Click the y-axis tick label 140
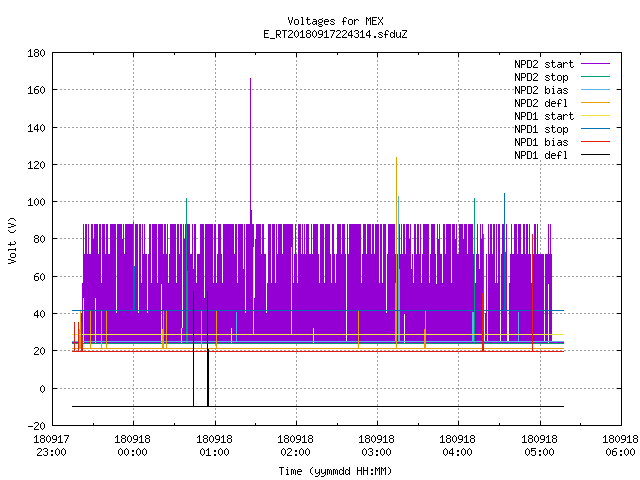Viewport: 640px width, 480px height. [36, 128]
